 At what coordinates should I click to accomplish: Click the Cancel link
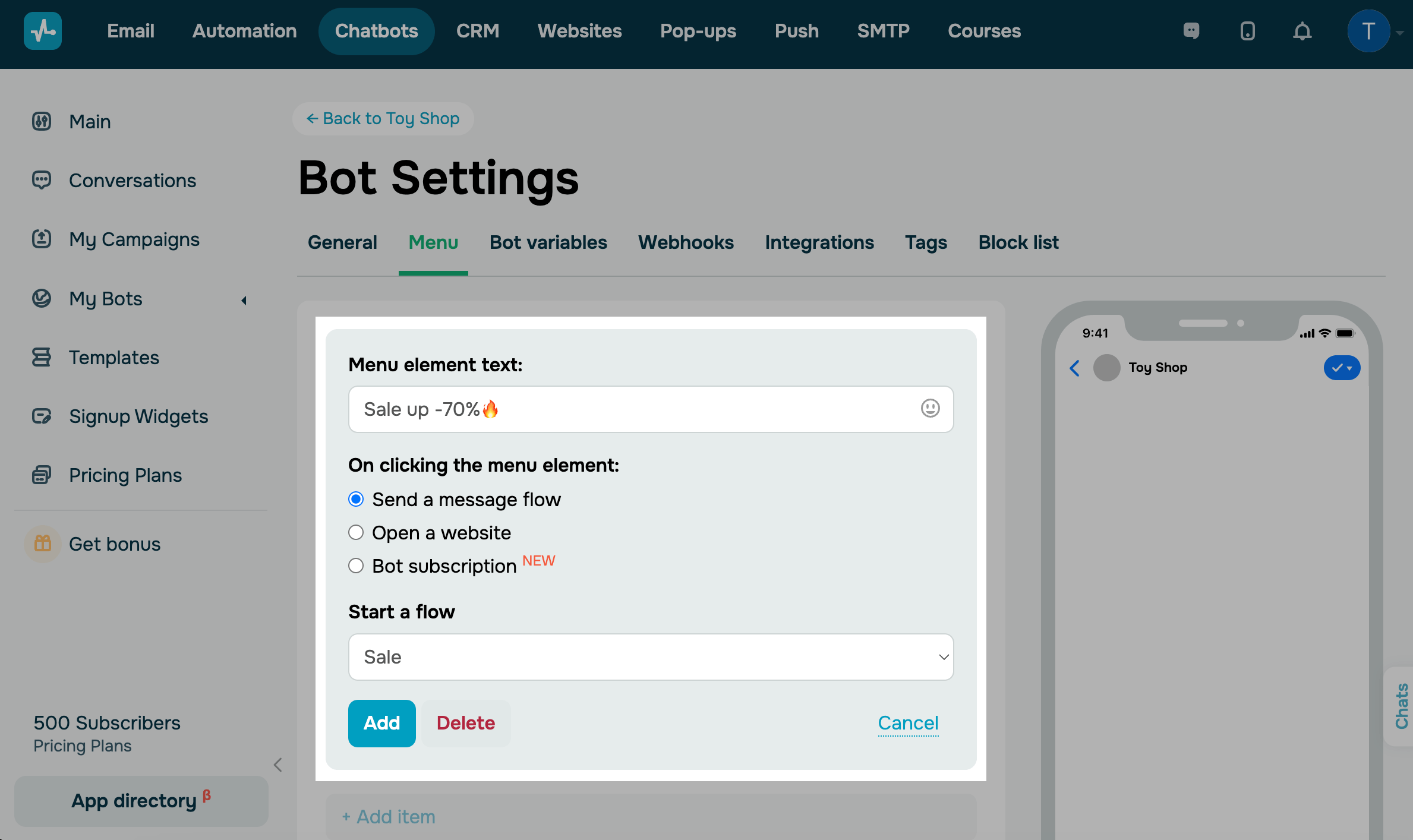point(908,723)
